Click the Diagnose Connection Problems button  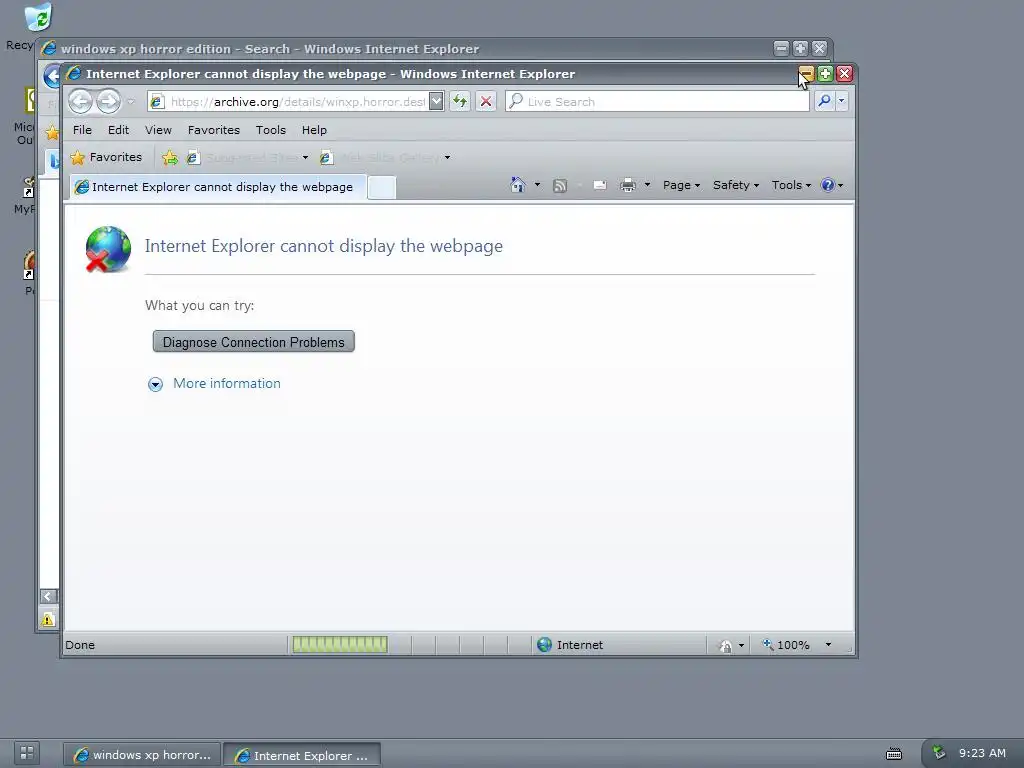[x=253, y=342]
